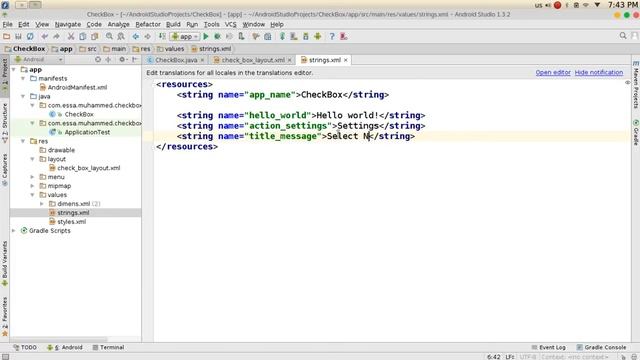Screen dimensions: 640x360
Task: Switch to the check_box_layout.xml tab
Action: (253, 60)
